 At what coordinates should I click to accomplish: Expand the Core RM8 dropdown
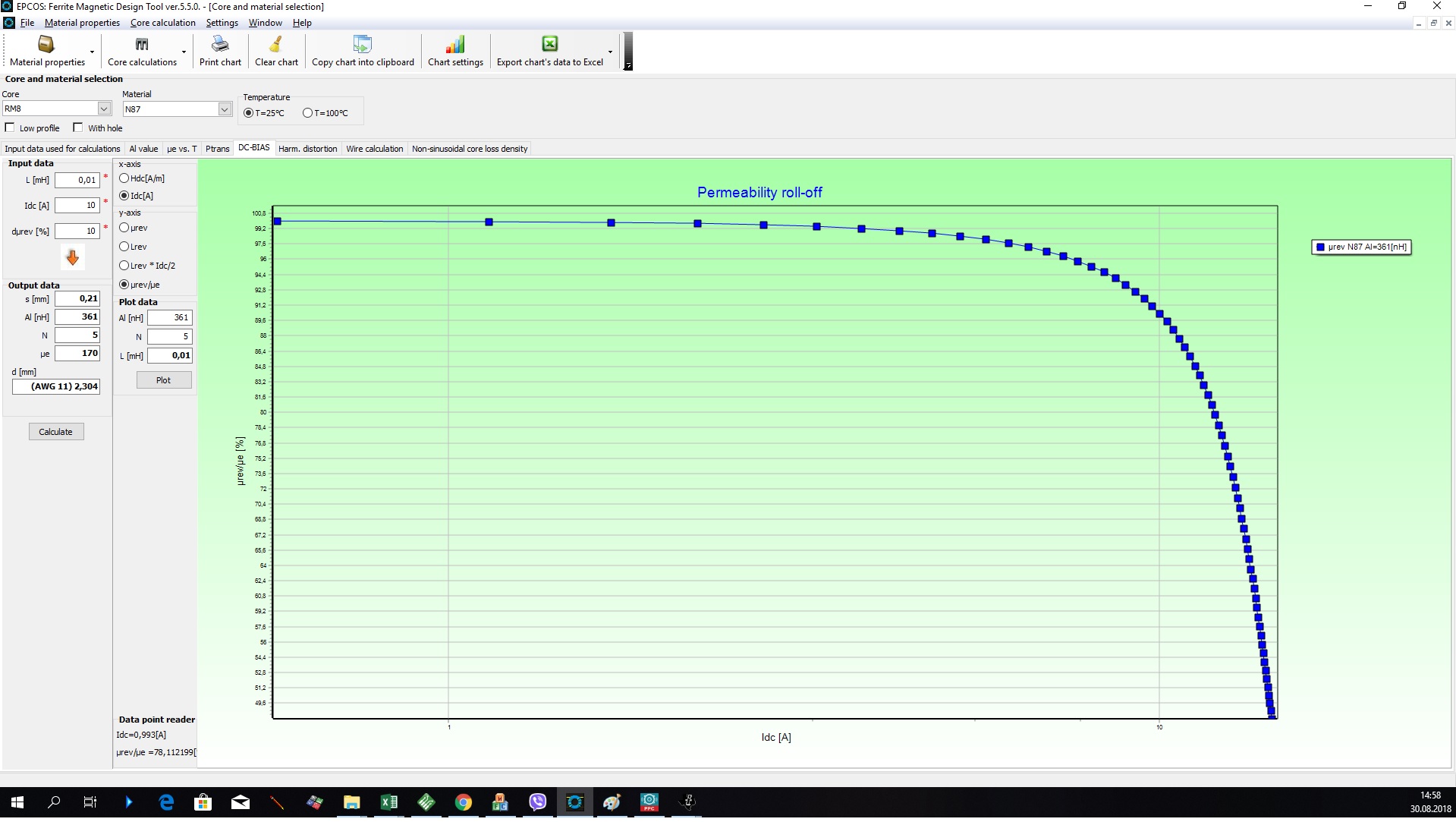coord(104,109)
